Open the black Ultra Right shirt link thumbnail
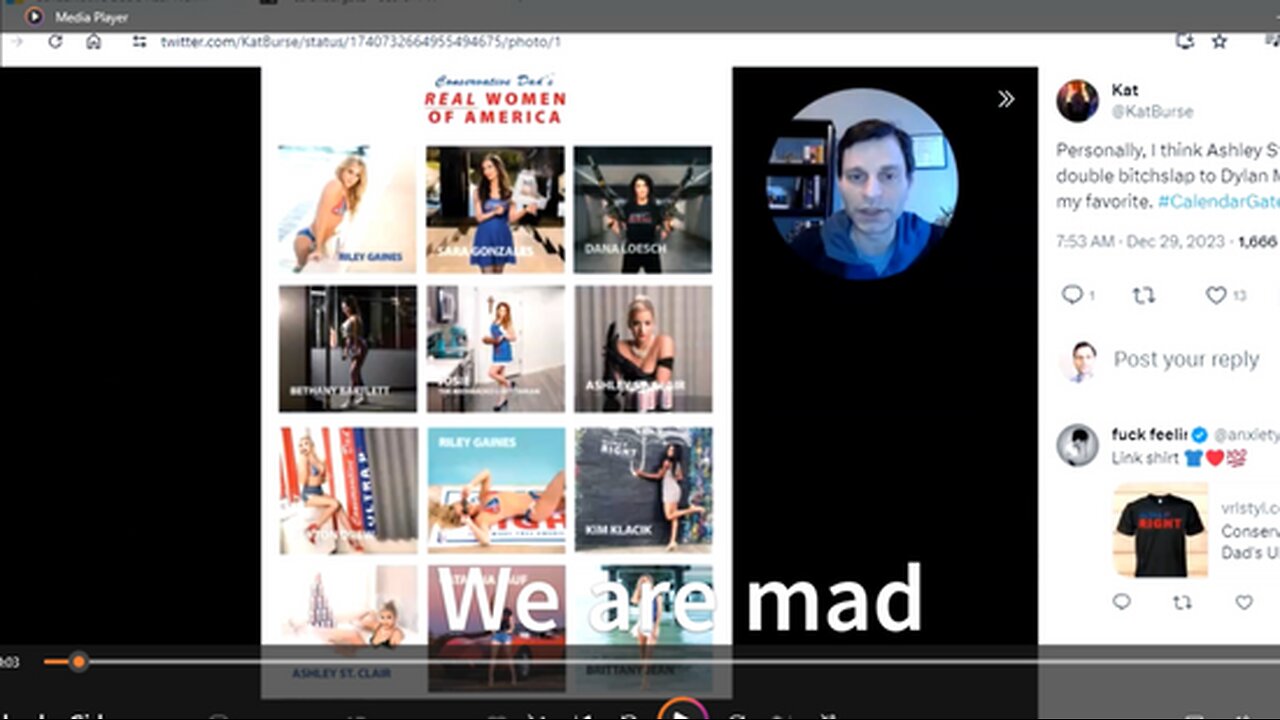Viewport: 1280px width, 720px height. point(1160,529)
